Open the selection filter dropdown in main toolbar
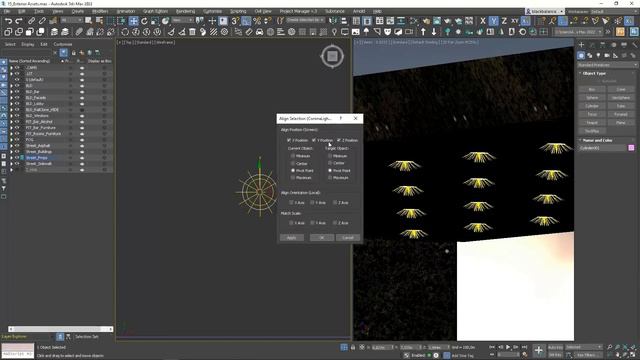Viewport: 640px width, 360px height. point(71,20)
